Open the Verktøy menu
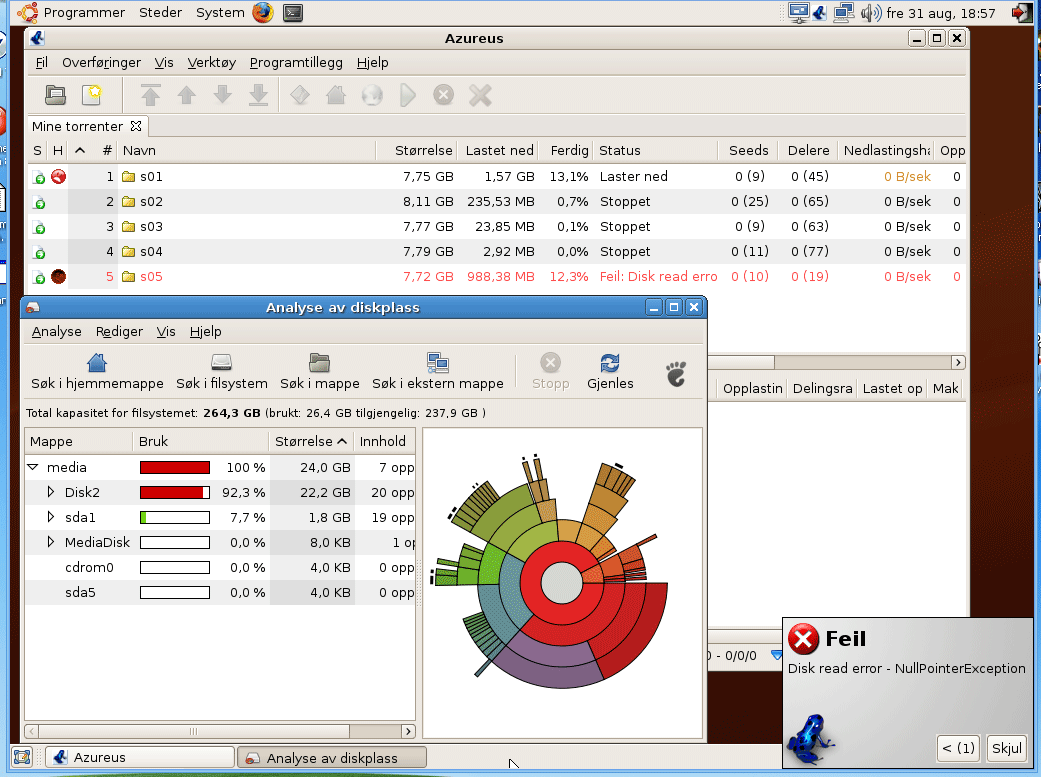This screenshot has width=1041, height=777. point(211,62)
